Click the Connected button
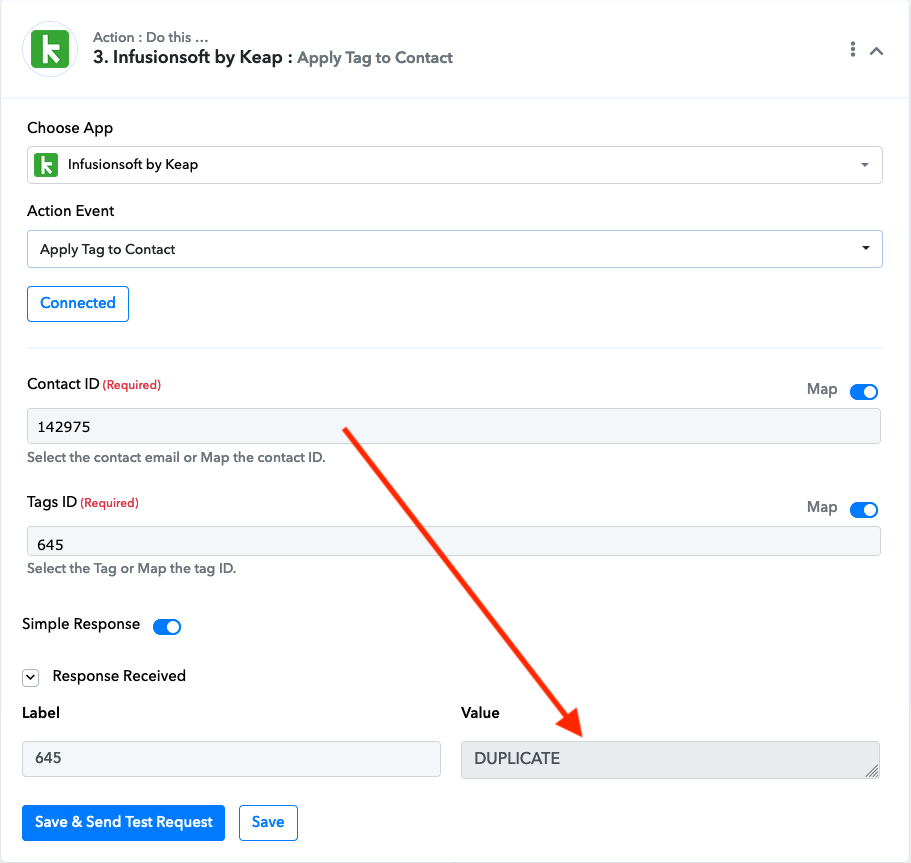 (78, 303)
